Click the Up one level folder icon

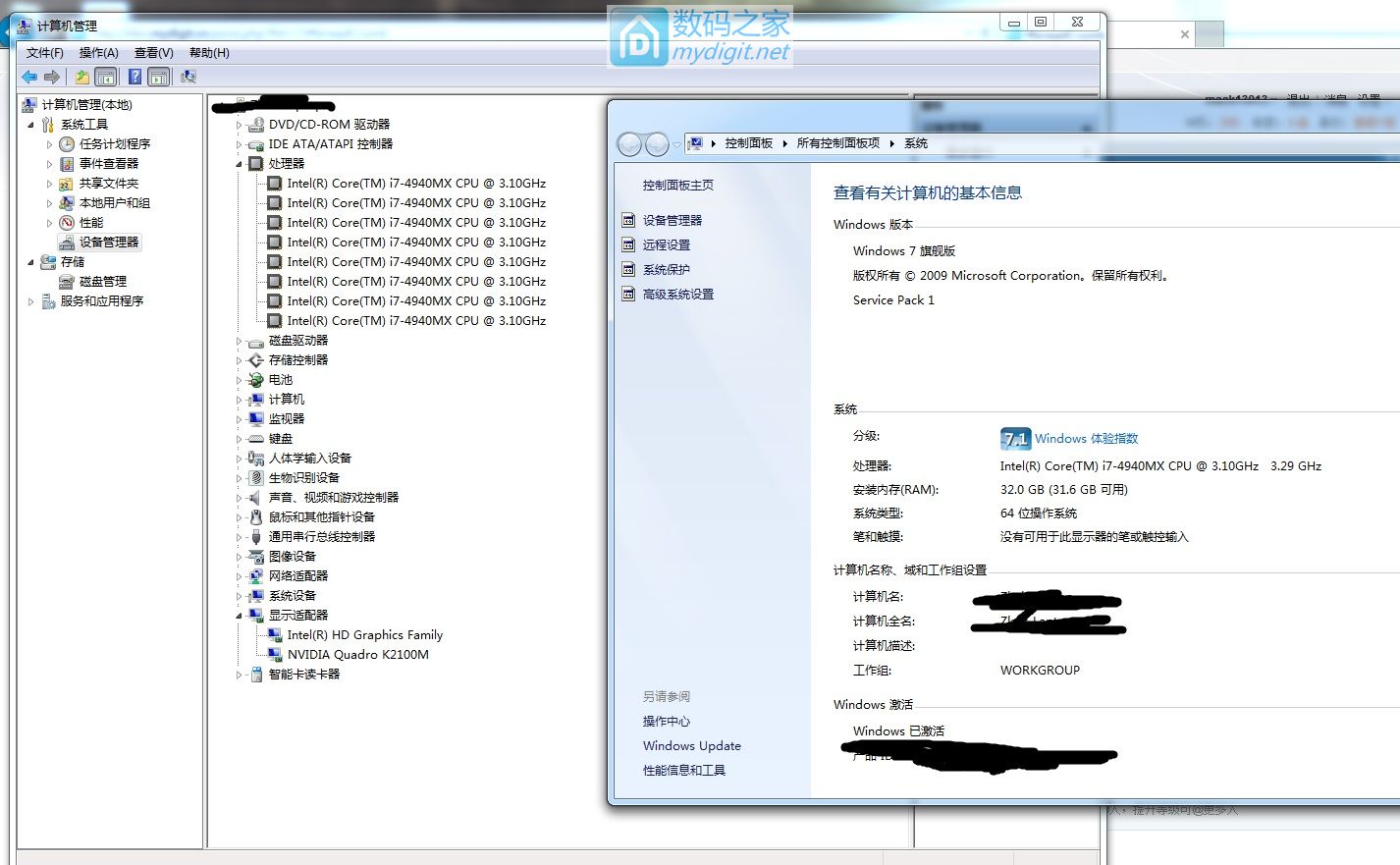coord(82,77)
